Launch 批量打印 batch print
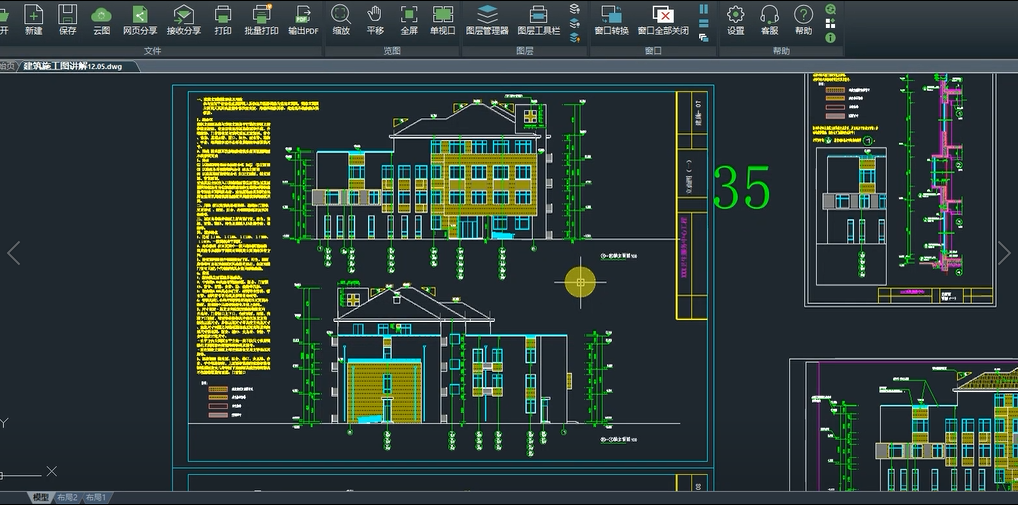 (x=262, y=18)
